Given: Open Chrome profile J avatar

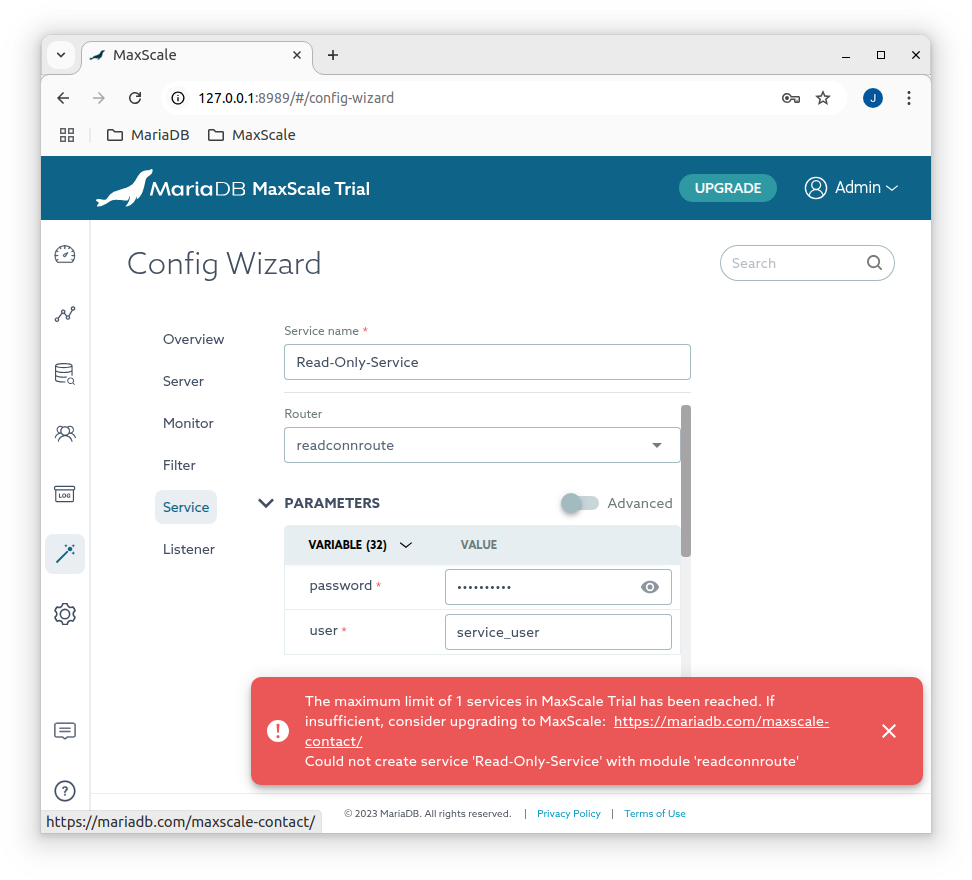Looking at the screenshot, I should (x=873, y=98).
